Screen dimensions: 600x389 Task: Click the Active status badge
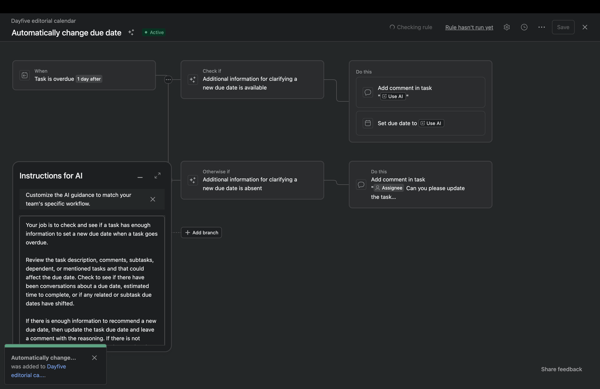[x=154, y=33]
